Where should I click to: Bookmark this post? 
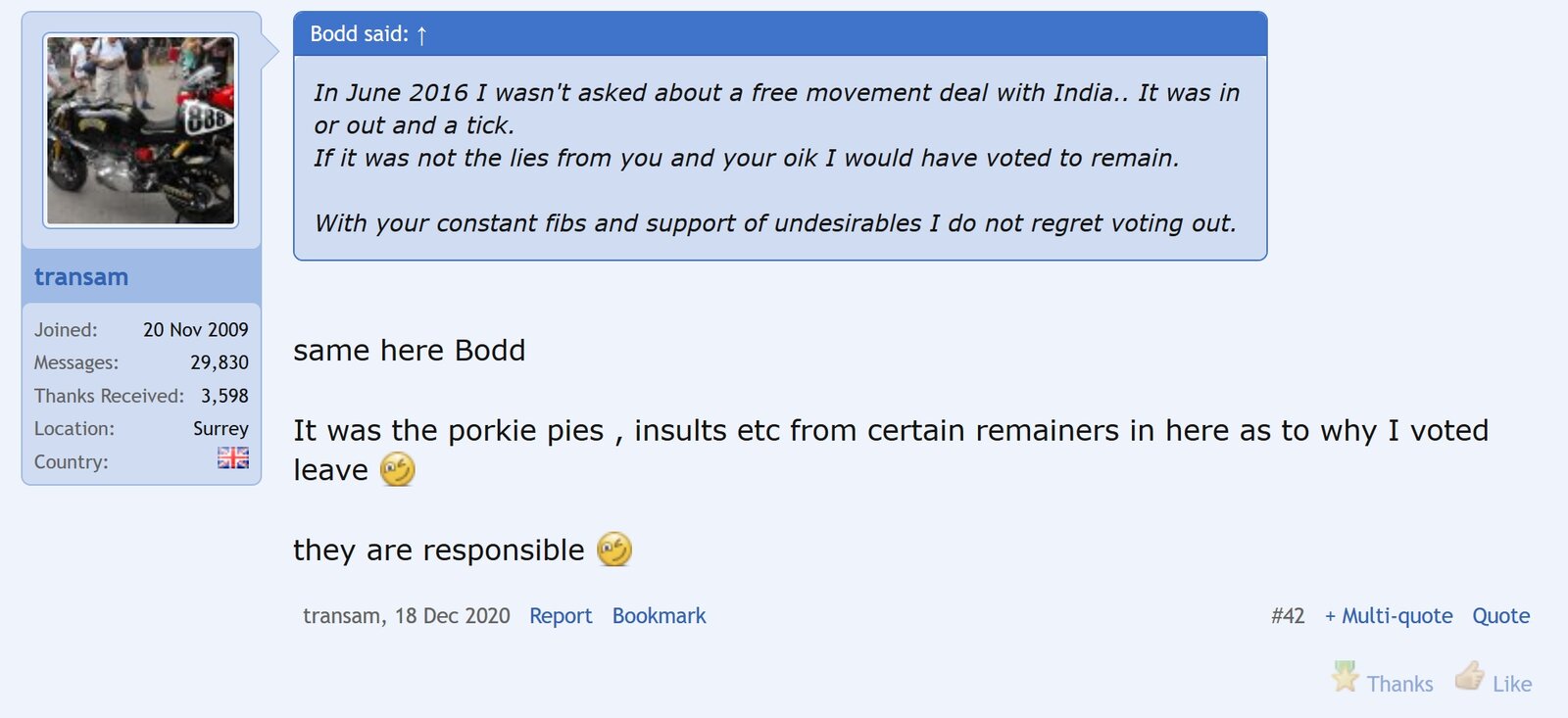click(659, 616)
